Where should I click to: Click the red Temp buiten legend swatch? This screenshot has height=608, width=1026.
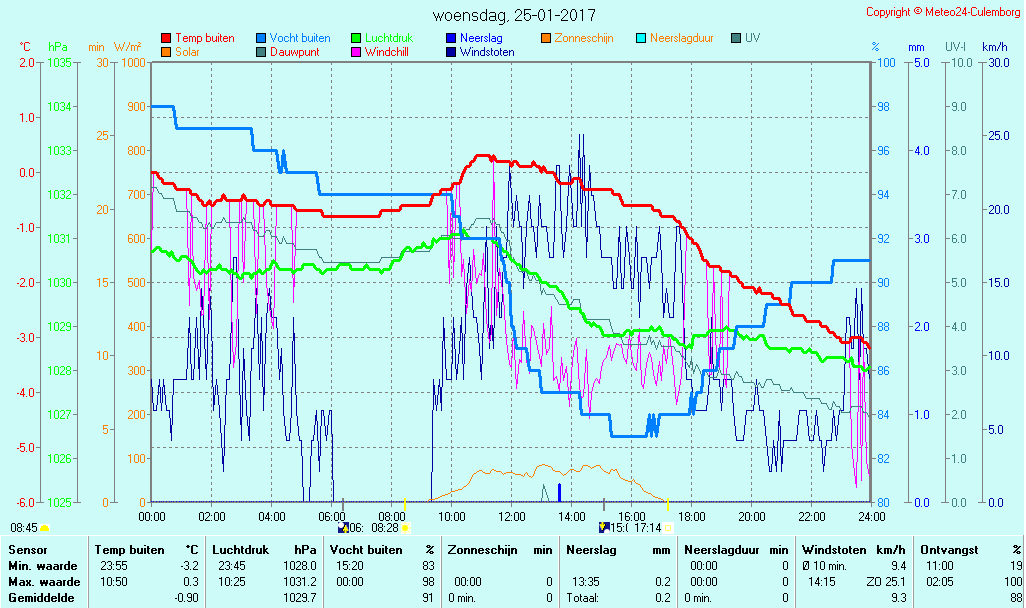(166, 38)
